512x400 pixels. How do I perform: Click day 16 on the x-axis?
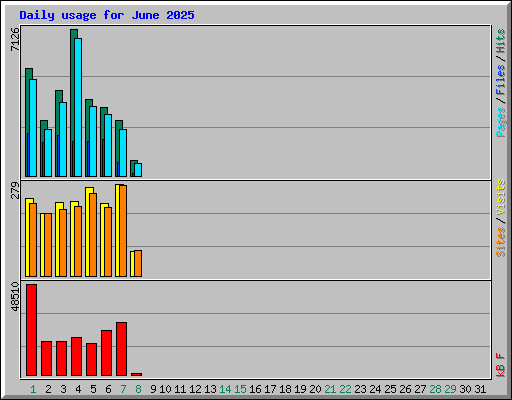[x=255, y=389]
